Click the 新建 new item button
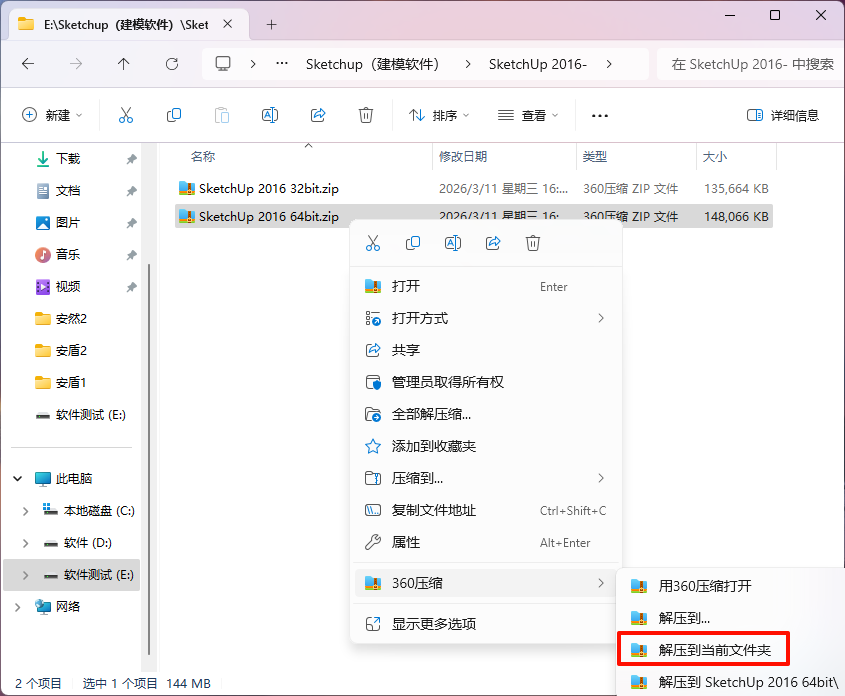Viewport: 845px width, 696px height. 52,115
